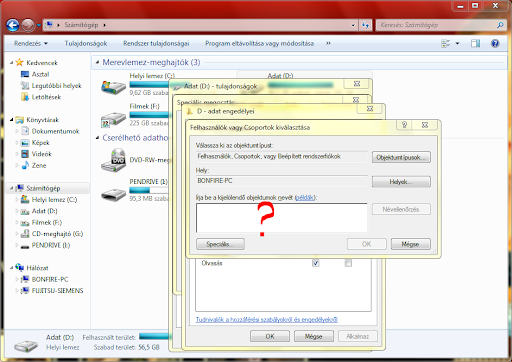This screenshot has width=512, height=362.
Task: Collapse the Hálózat tree node
Action: point(12,268)
